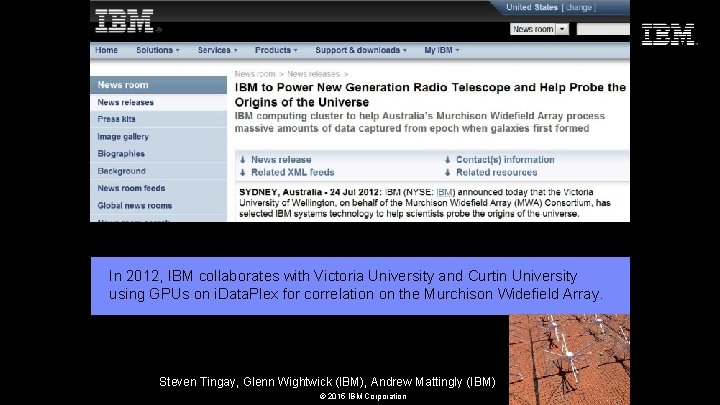Viewport: 720px width, 405px height.
Task: Expand the Support & downloads menu
Action: (x=361, y=50)
